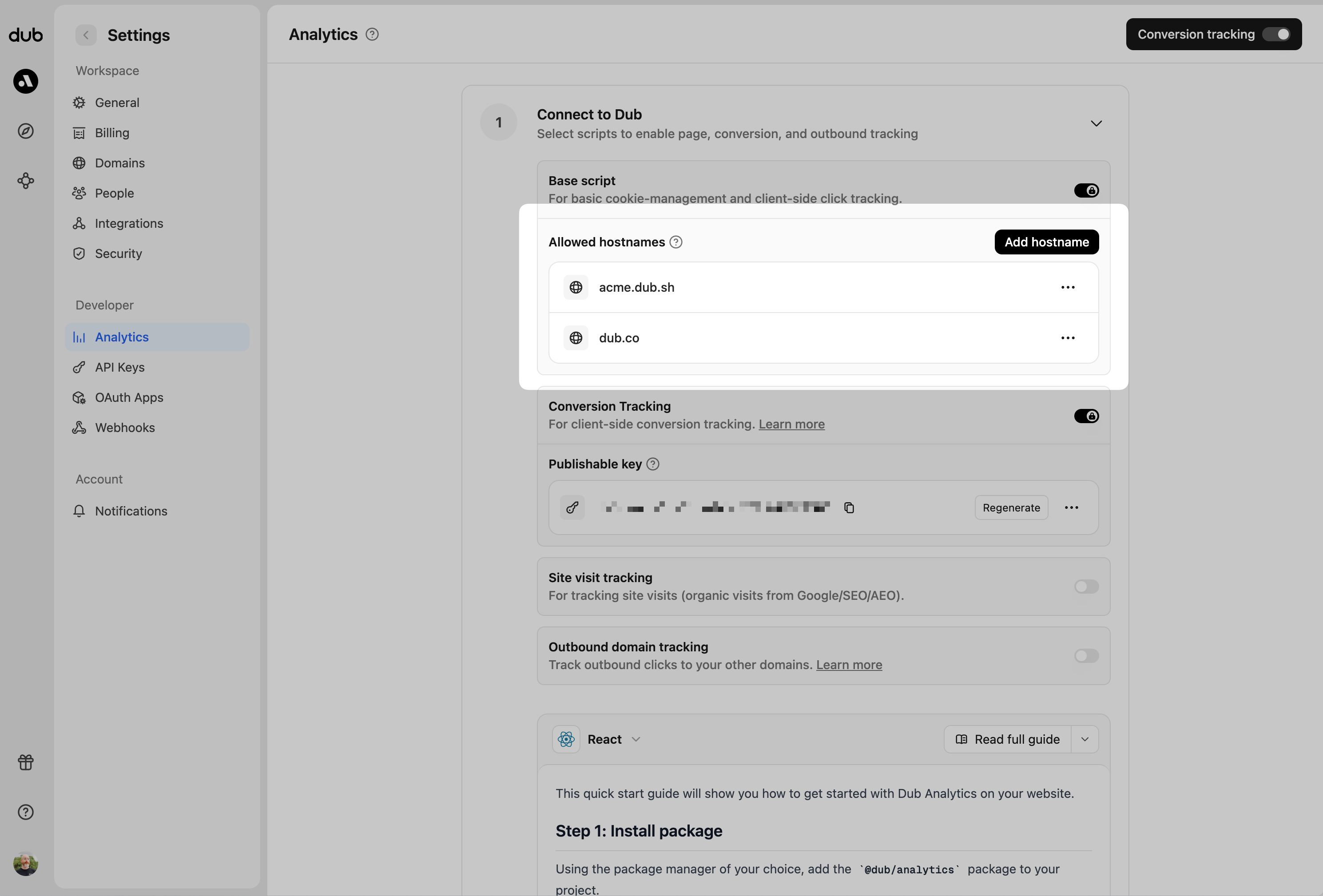
Task: Click the help icon beside Allowed hostnames
Action: 676,242
